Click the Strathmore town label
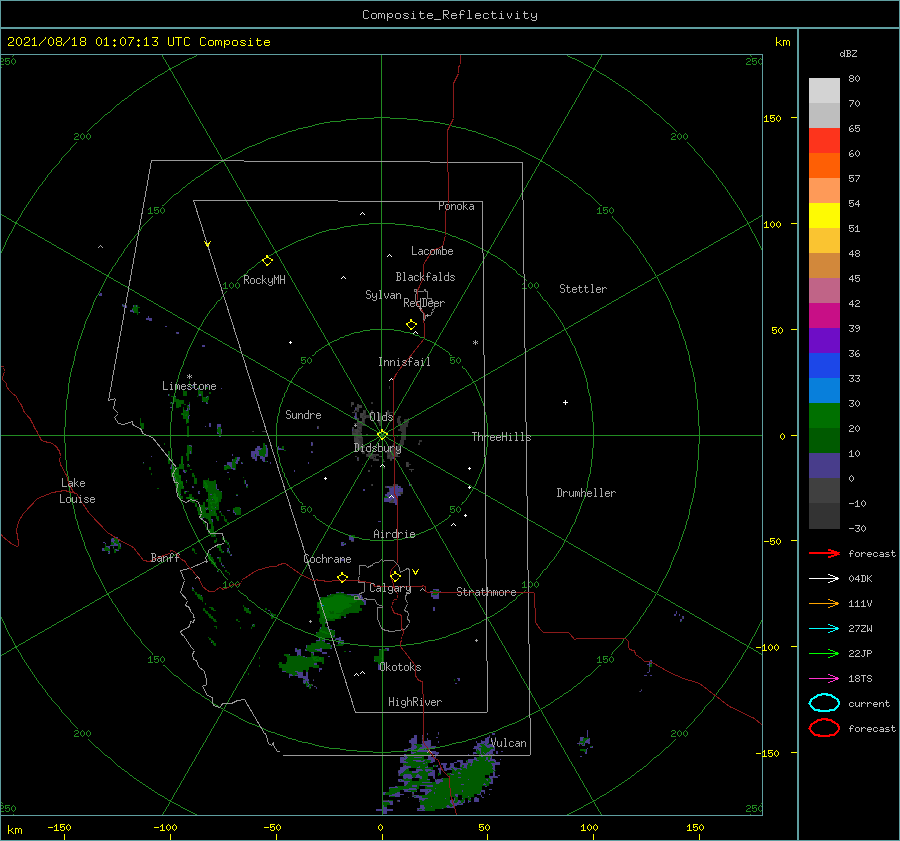 pos(486,592)
